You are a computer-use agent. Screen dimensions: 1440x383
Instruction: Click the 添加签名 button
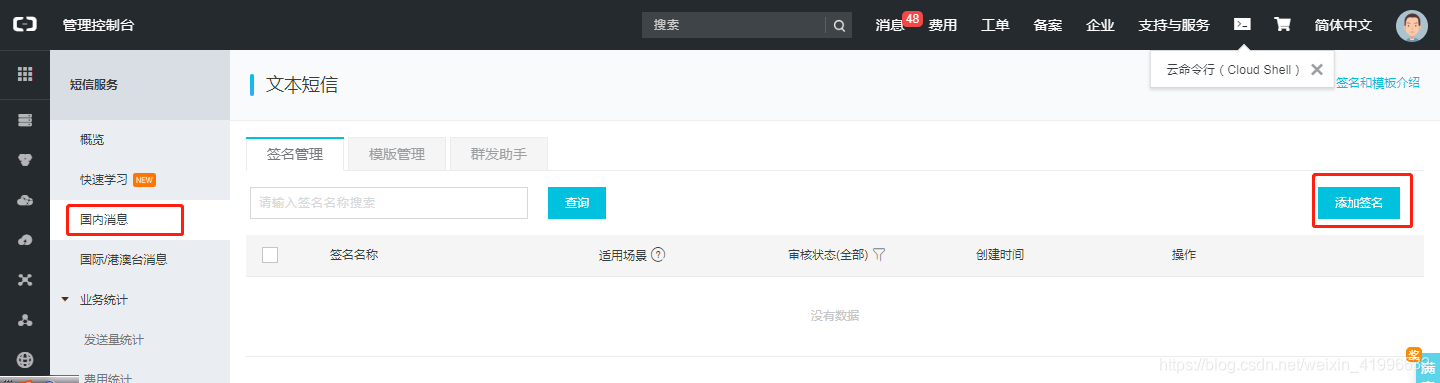click(x=1358, y=203)
